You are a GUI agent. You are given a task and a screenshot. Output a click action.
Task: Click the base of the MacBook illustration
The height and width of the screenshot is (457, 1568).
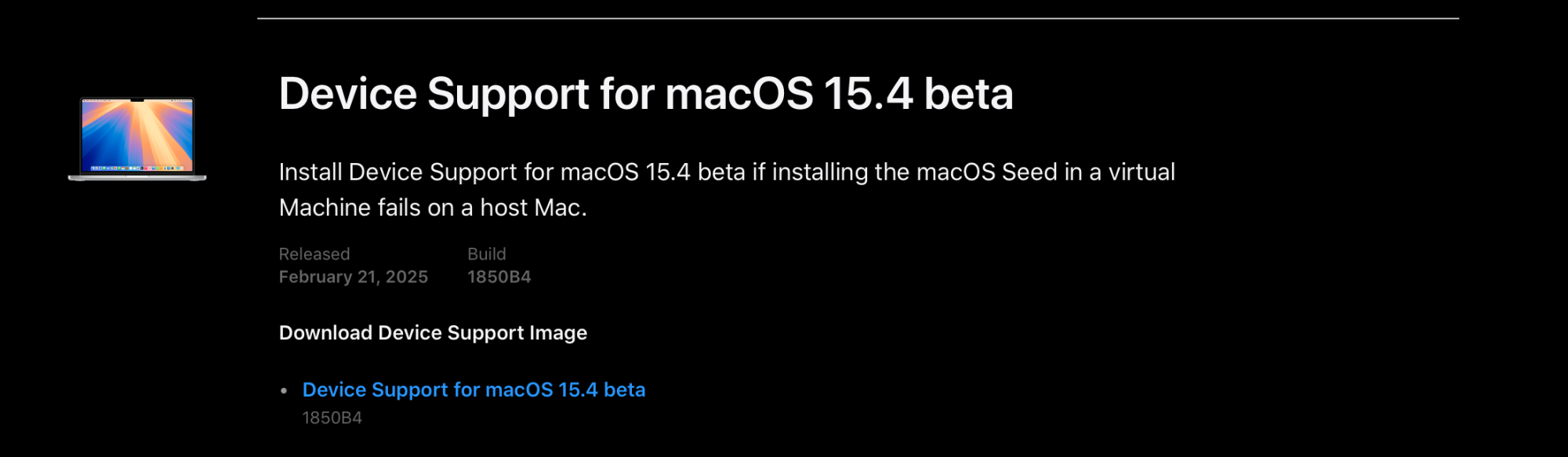[137, 178]
